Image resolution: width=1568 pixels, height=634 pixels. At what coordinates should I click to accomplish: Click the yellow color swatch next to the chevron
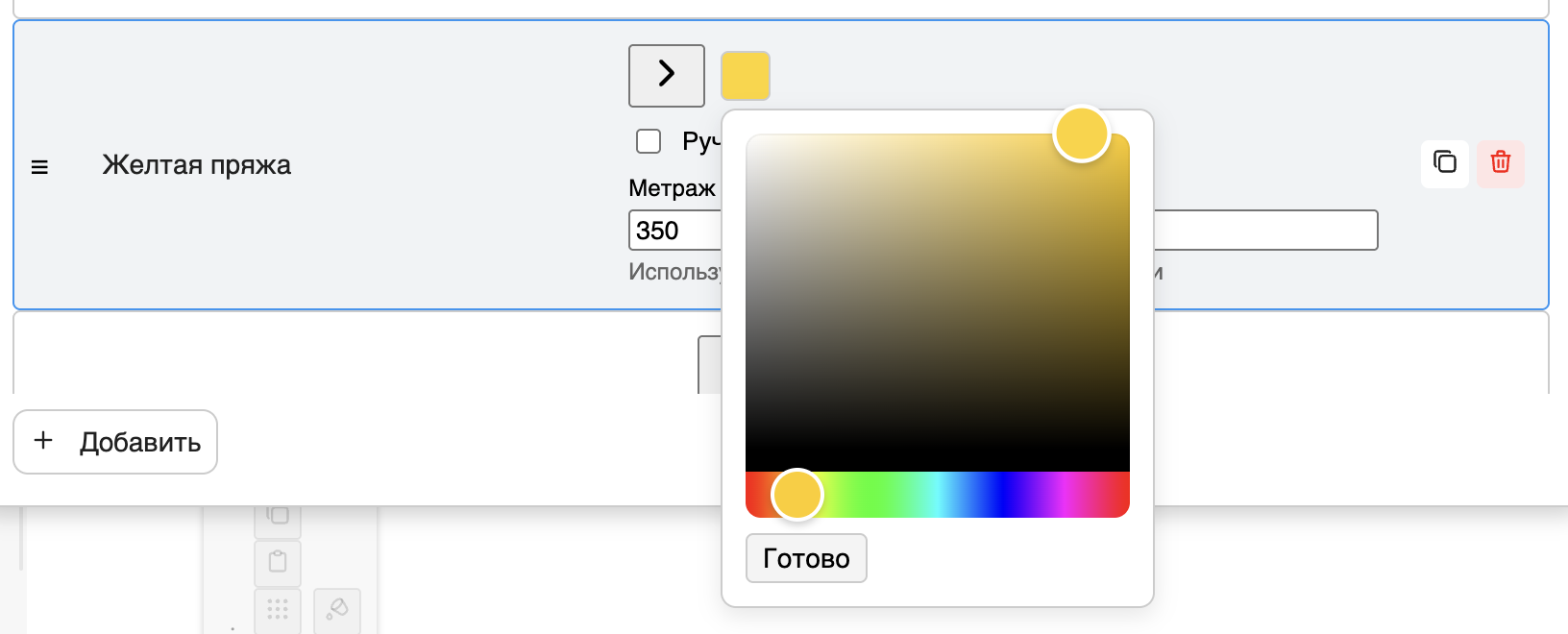coord(746,76)
